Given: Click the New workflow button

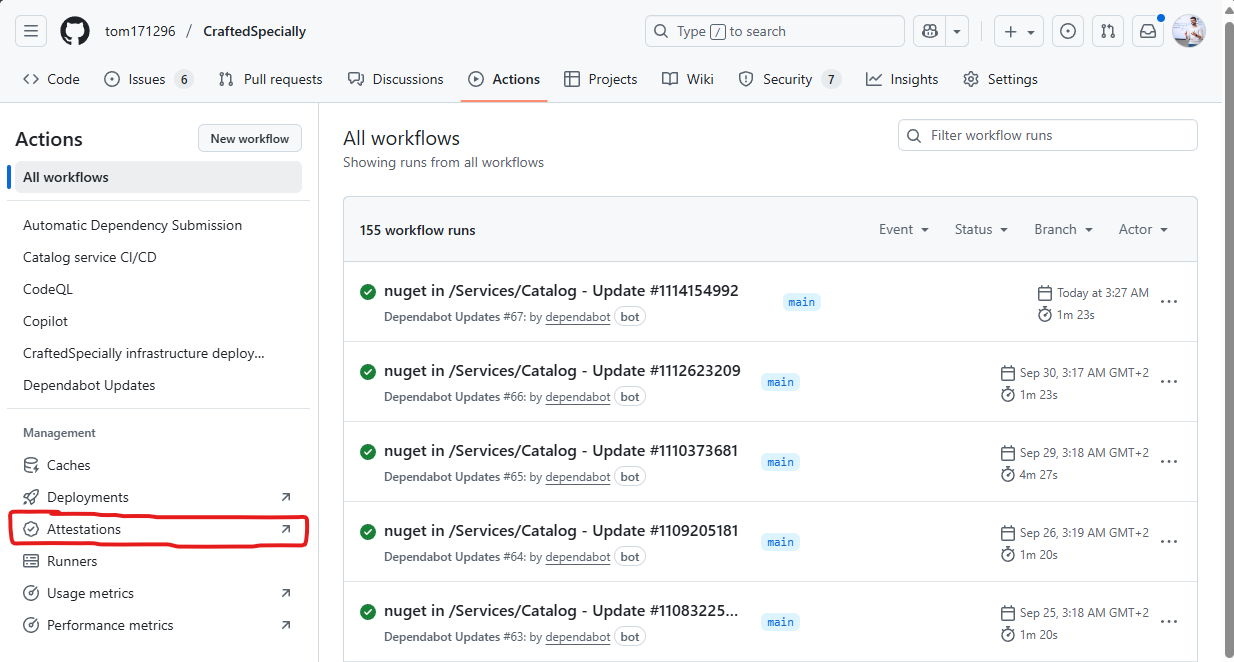Looking at the screenshot, I should (x=249, y=138).
